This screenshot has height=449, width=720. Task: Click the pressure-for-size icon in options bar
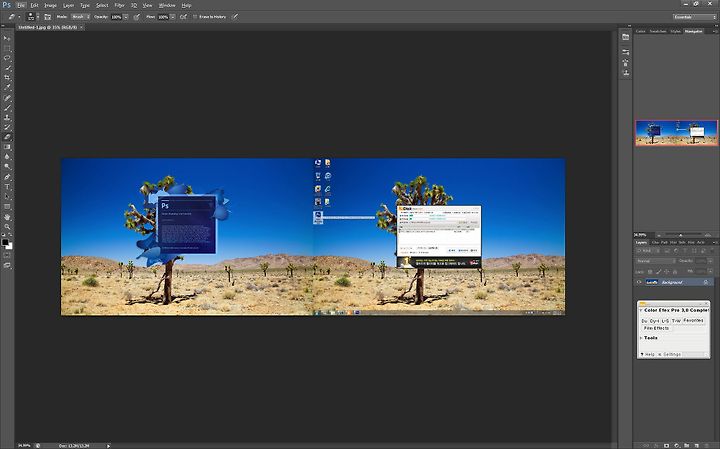[235, 17]
